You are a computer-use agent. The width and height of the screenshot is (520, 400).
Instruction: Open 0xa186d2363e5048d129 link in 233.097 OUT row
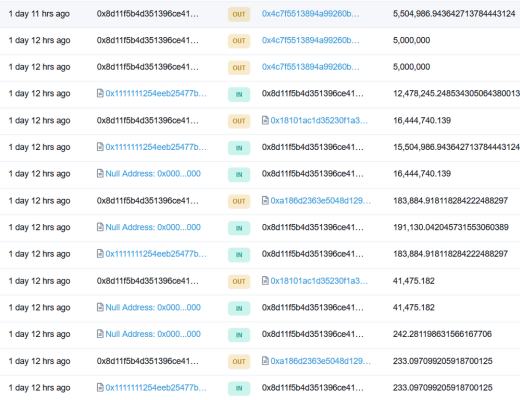(320, 361)
